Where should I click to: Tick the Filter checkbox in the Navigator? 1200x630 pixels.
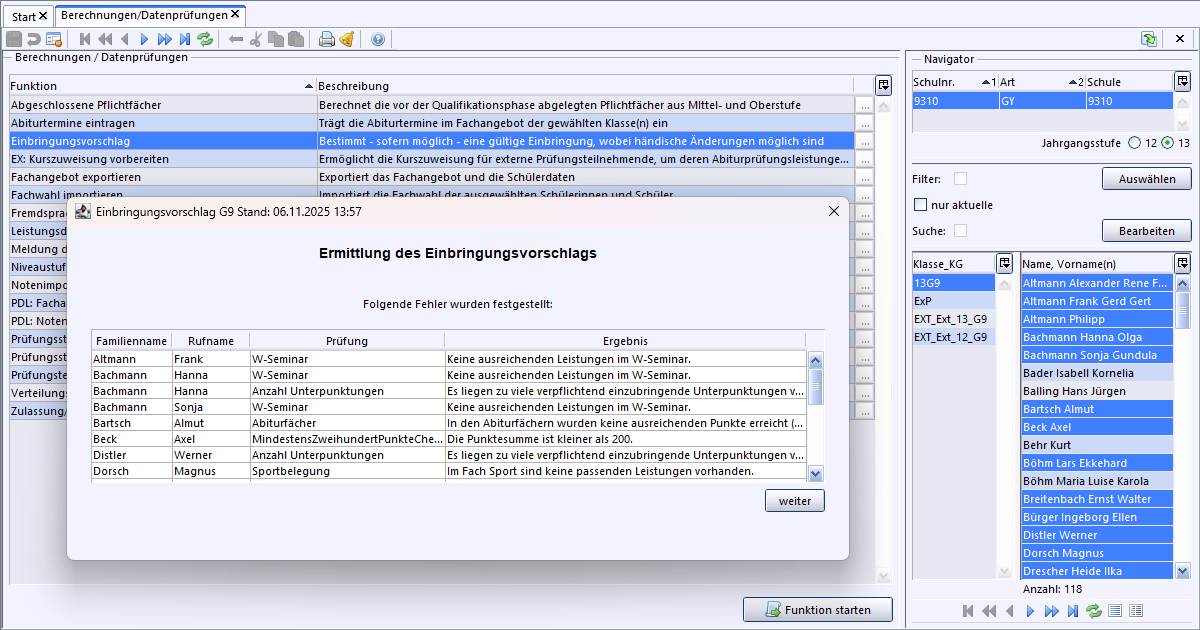(960, 179)
